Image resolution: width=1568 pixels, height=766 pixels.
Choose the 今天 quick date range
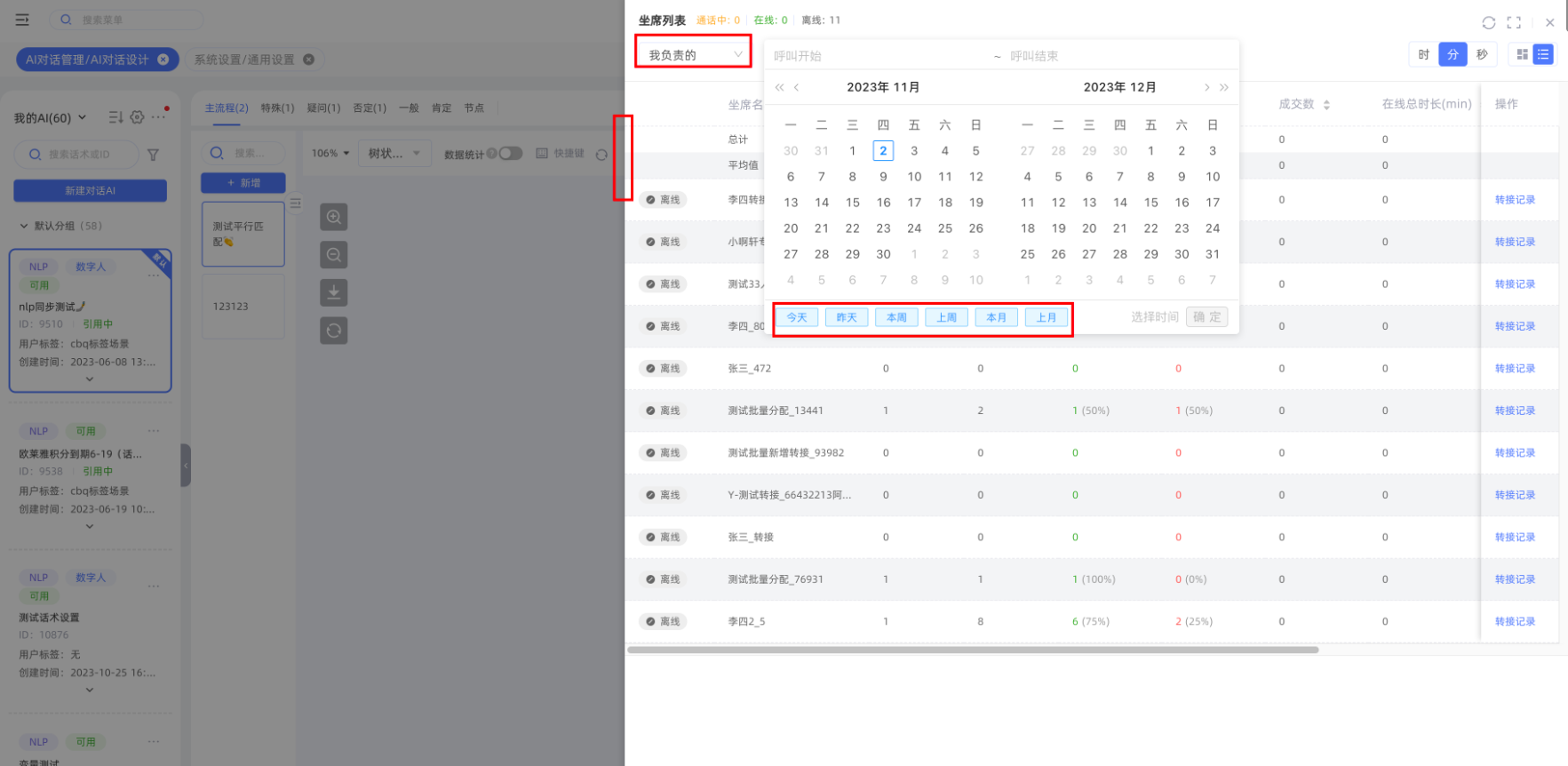click(797, 317)
